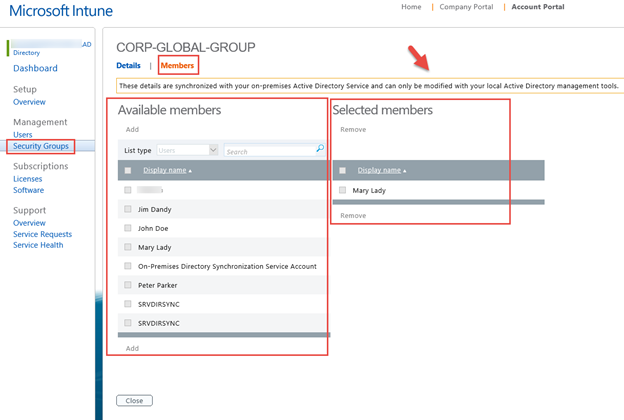Check the blurred-name member checkbox
624x420 pixels.
point(128,190)
